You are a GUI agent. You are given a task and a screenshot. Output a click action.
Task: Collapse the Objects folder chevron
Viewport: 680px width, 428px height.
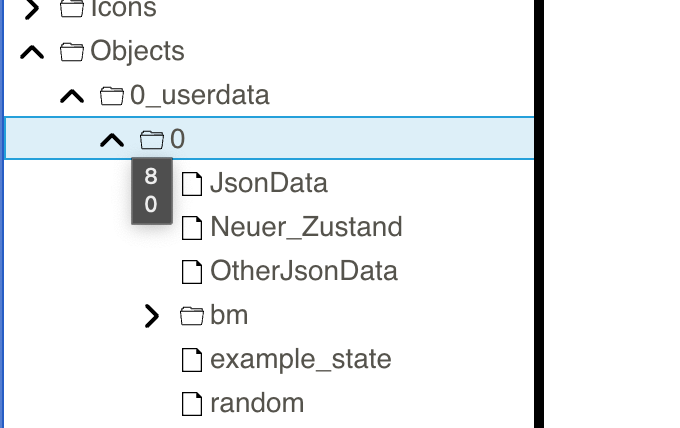coord(32,52)
